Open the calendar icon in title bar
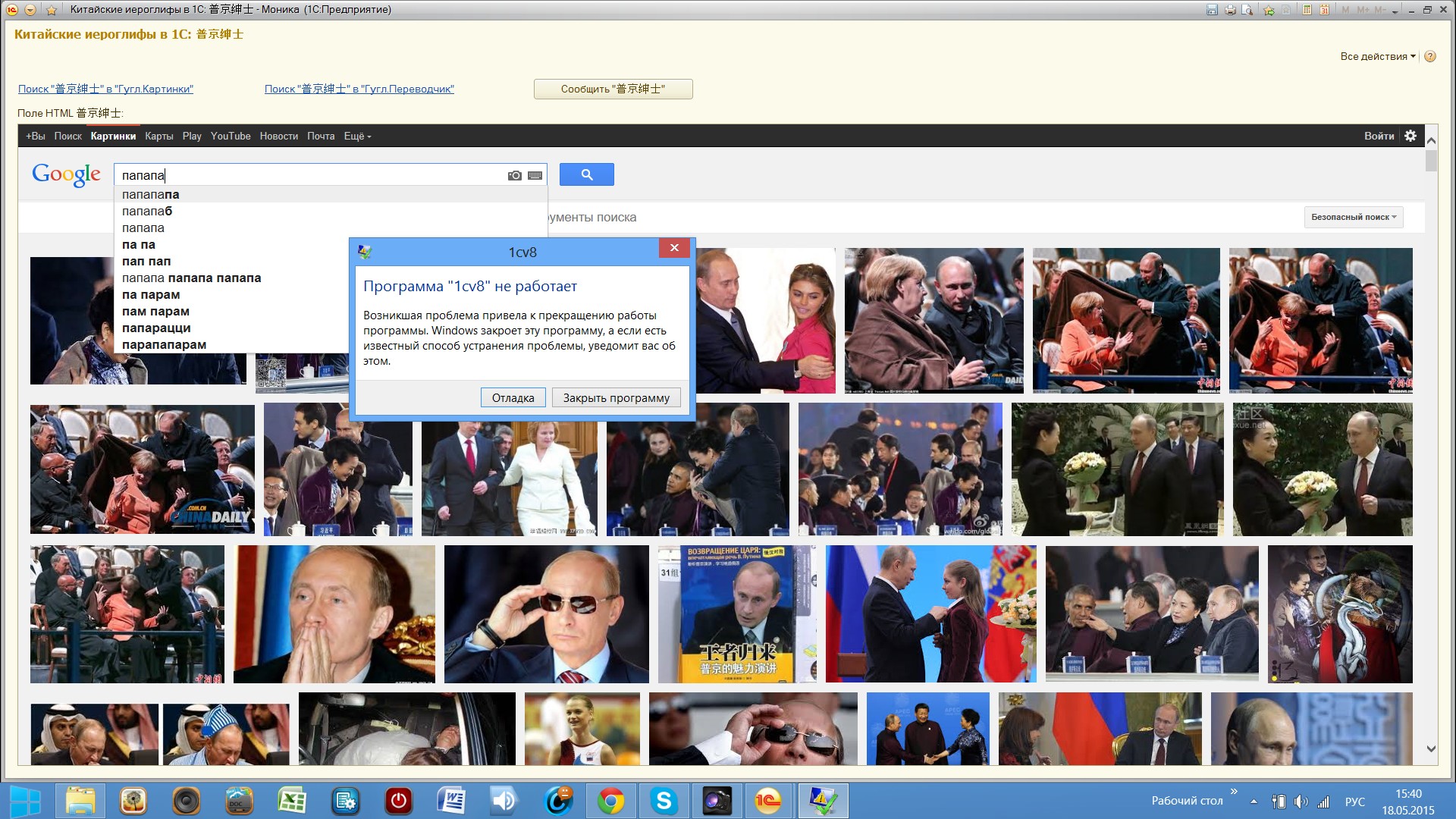This screenshot has width=1456, height=819. [x=1324, y=10]
